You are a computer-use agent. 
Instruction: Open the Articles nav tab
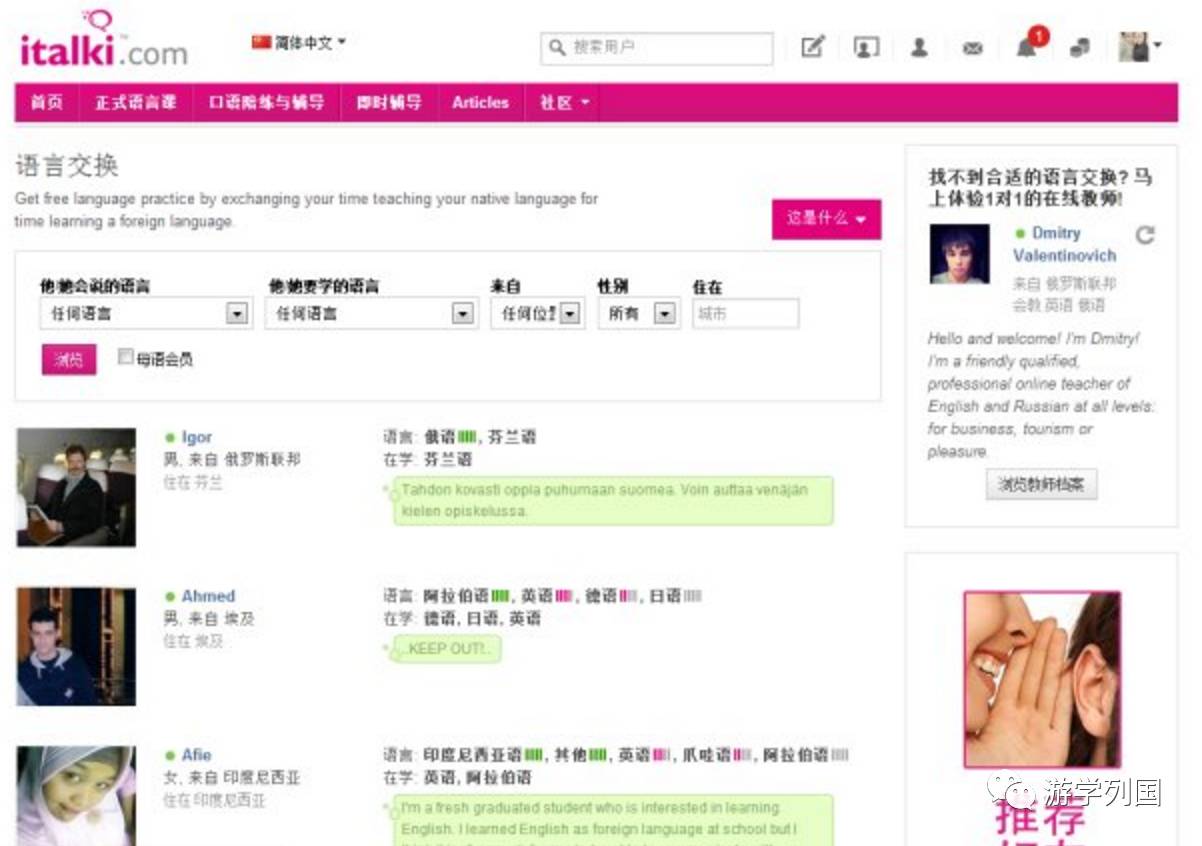pyautogui.click(x=480, y=103)
